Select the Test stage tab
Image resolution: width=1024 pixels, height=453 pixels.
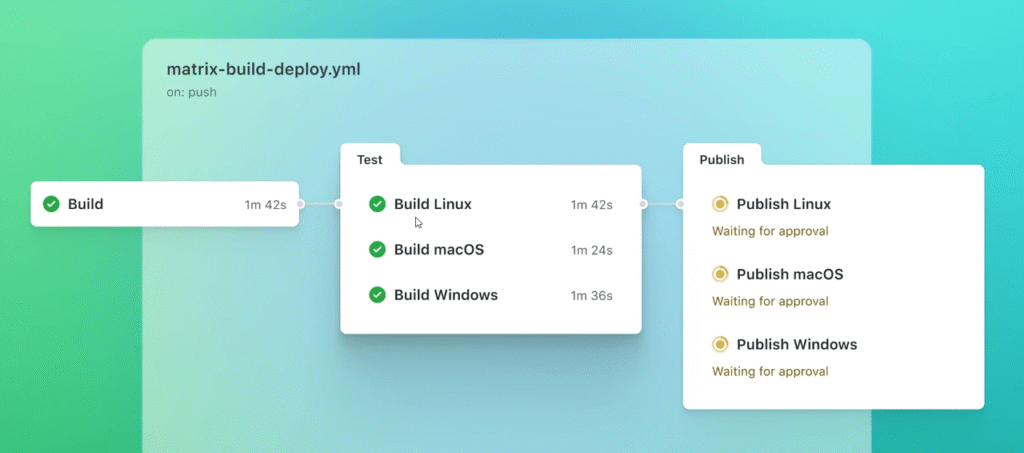[370, 159]
